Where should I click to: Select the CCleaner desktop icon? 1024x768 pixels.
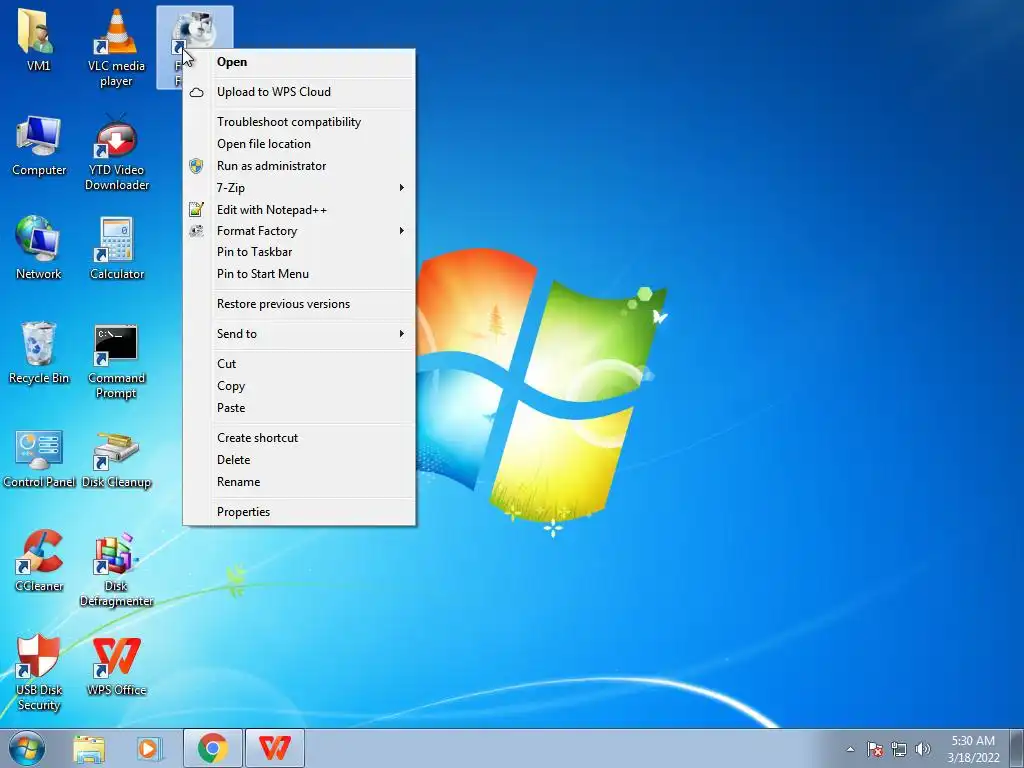tap(39, 560)
